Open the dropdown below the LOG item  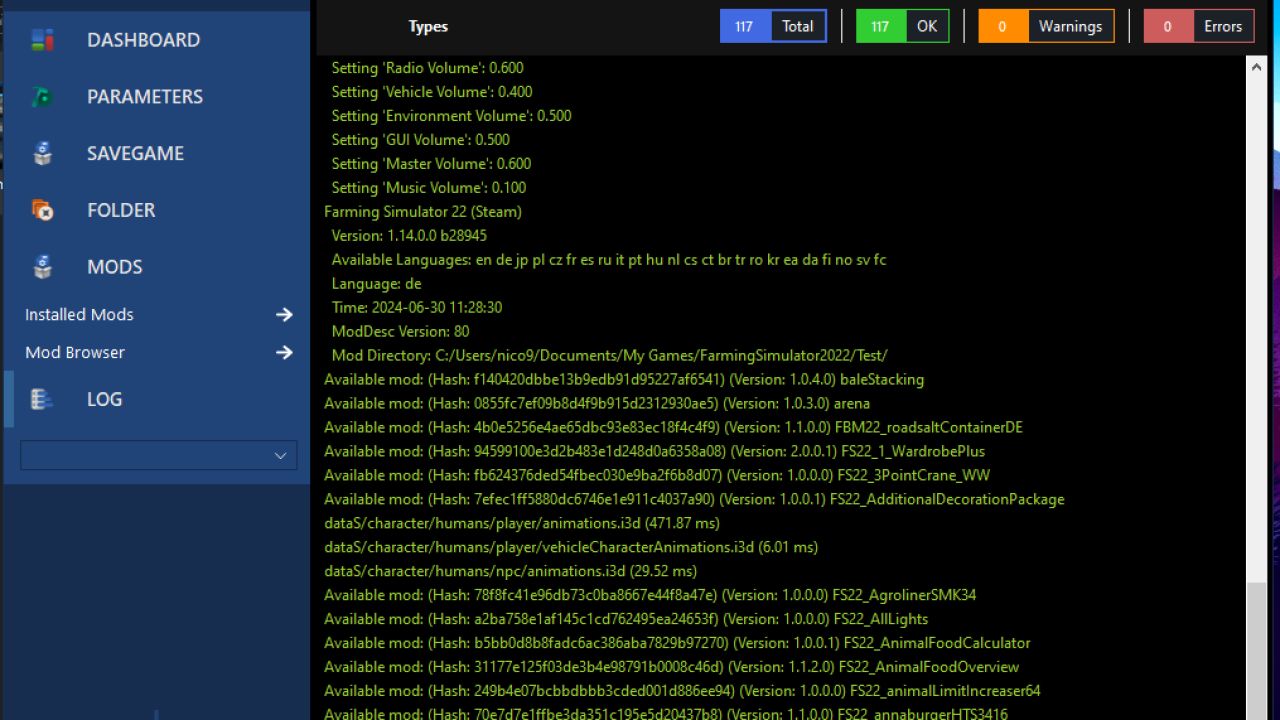(x=159, y=455)
